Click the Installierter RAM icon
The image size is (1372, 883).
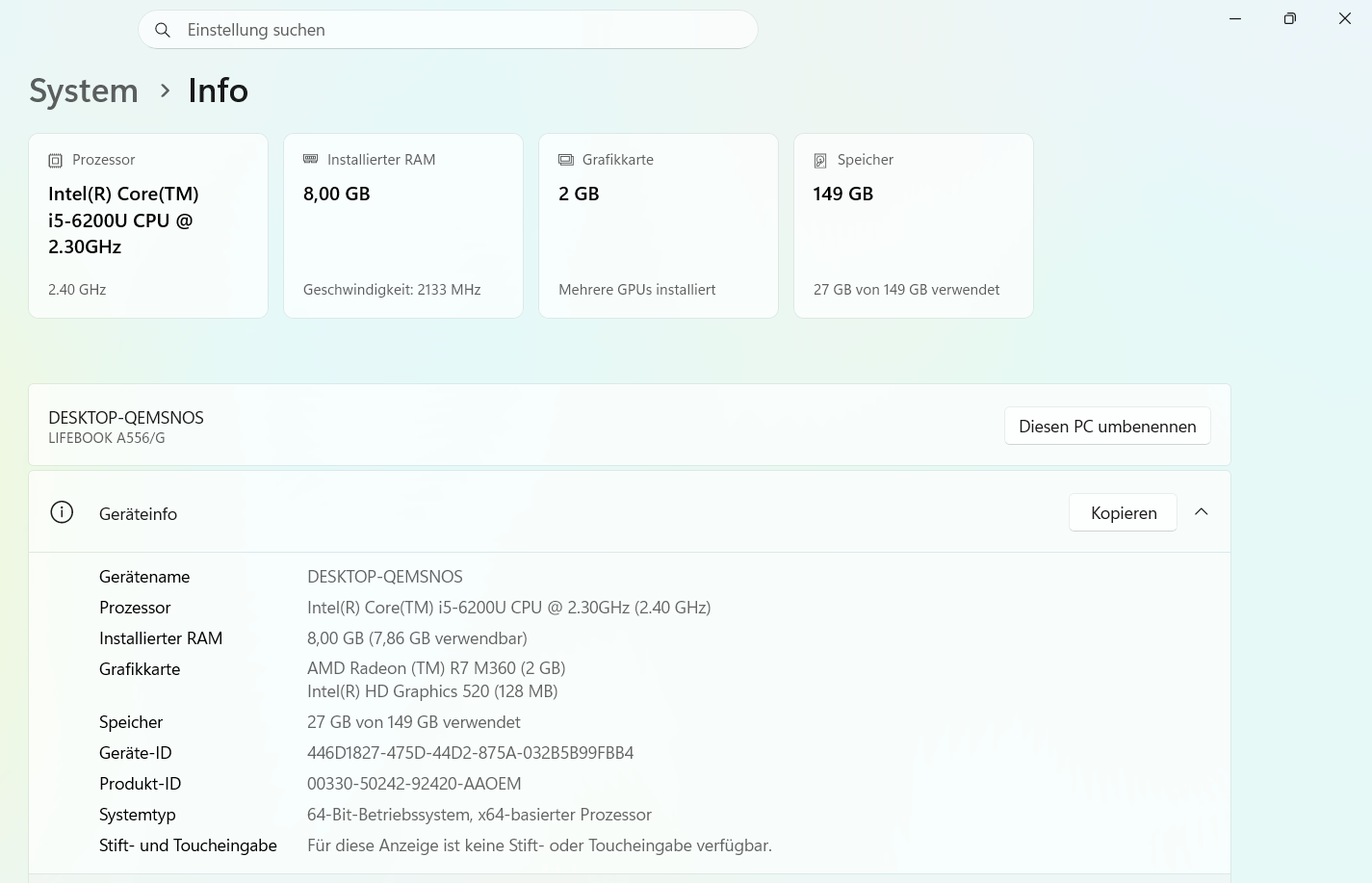click(x=310, y=159)
